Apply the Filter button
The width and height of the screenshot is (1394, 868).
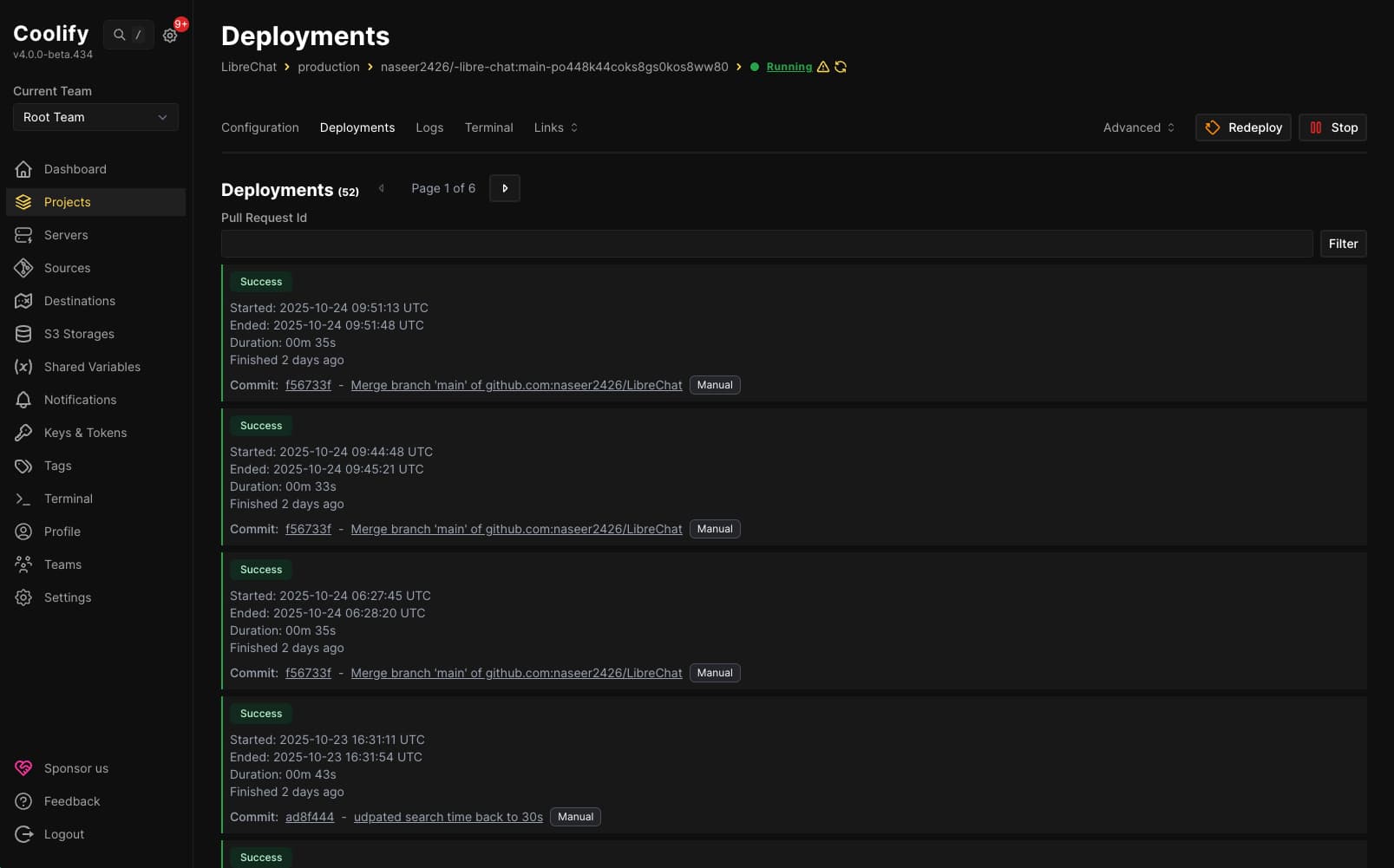pos(1342,244)
